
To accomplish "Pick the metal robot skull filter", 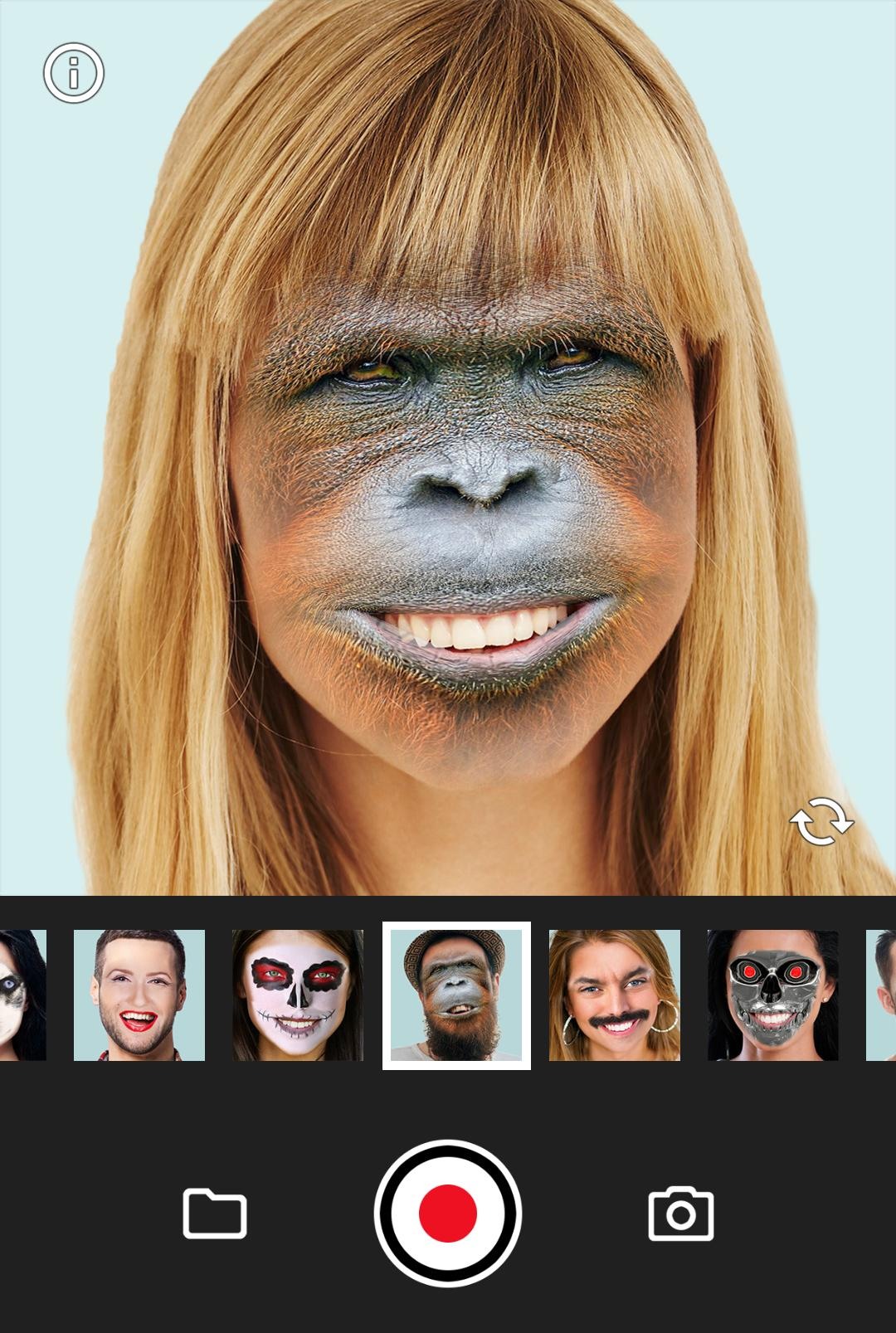I will [x=772, y=995].
